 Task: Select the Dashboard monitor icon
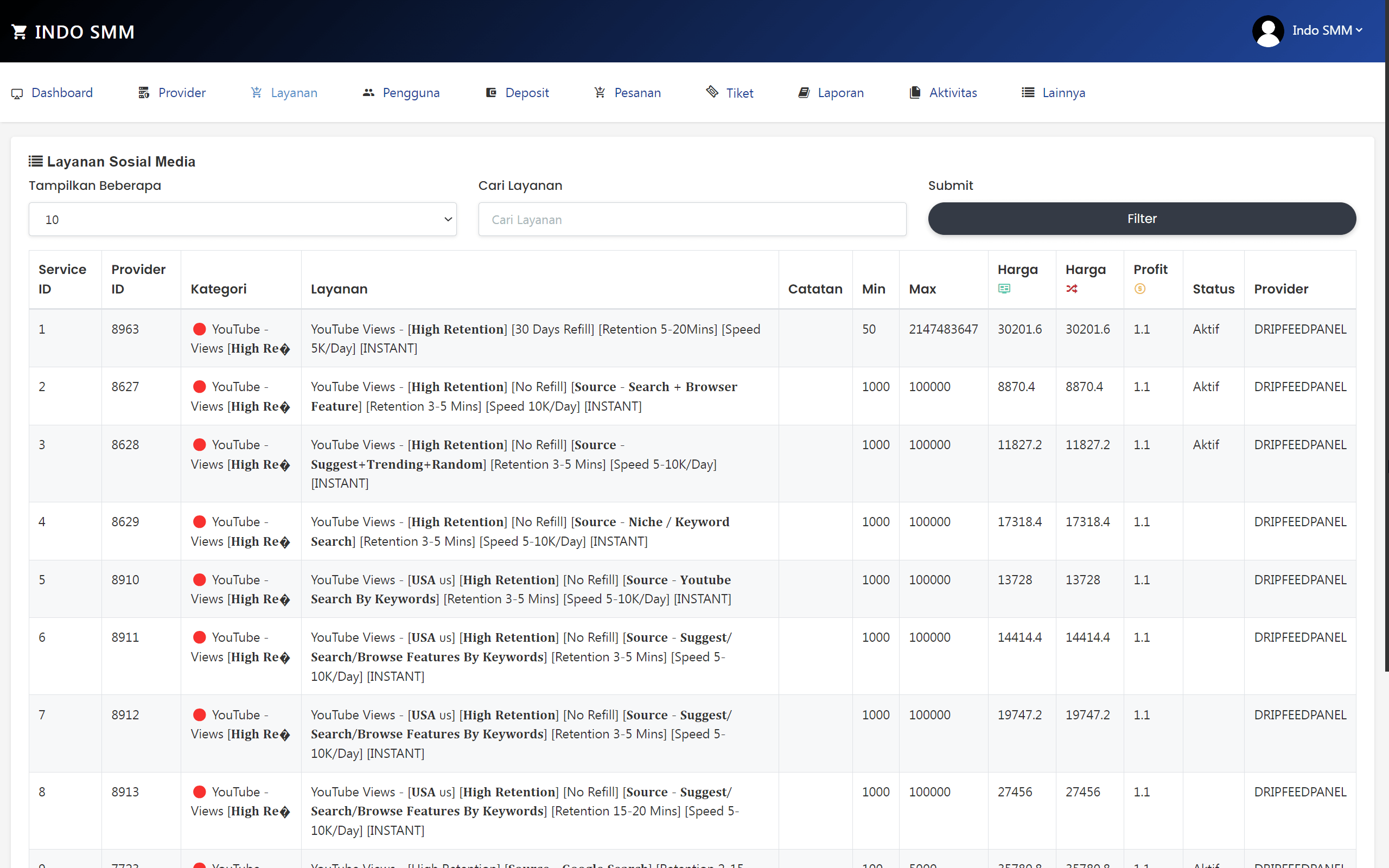(17, 93)
